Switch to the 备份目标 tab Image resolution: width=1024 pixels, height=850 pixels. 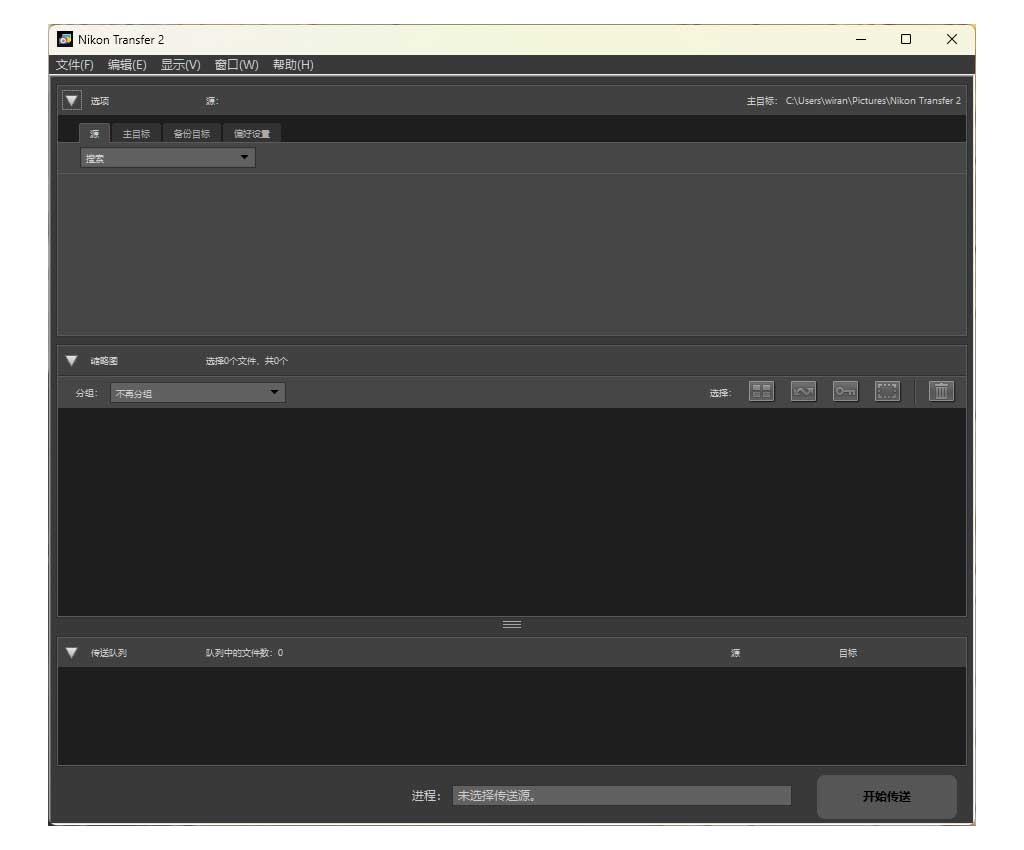tap(192, 134)
